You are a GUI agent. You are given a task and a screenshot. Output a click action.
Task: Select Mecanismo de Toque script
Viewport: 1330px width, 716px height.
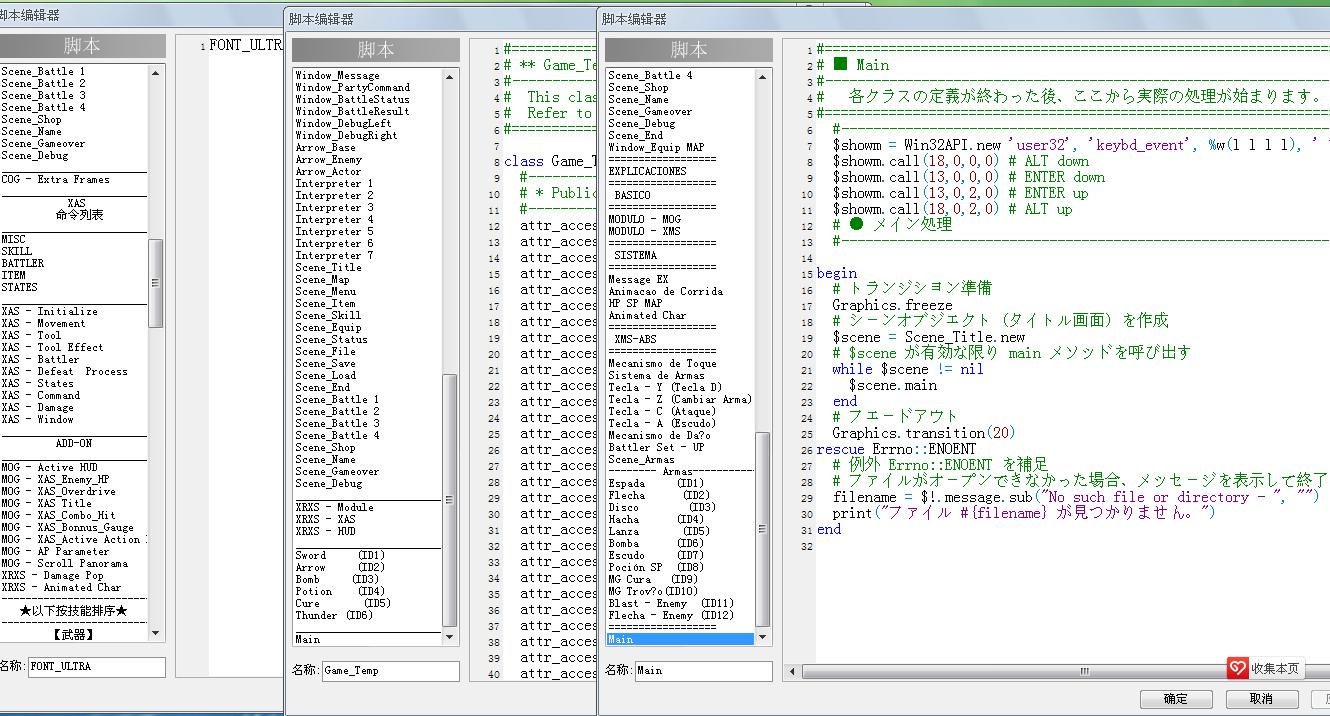(663, 363)
